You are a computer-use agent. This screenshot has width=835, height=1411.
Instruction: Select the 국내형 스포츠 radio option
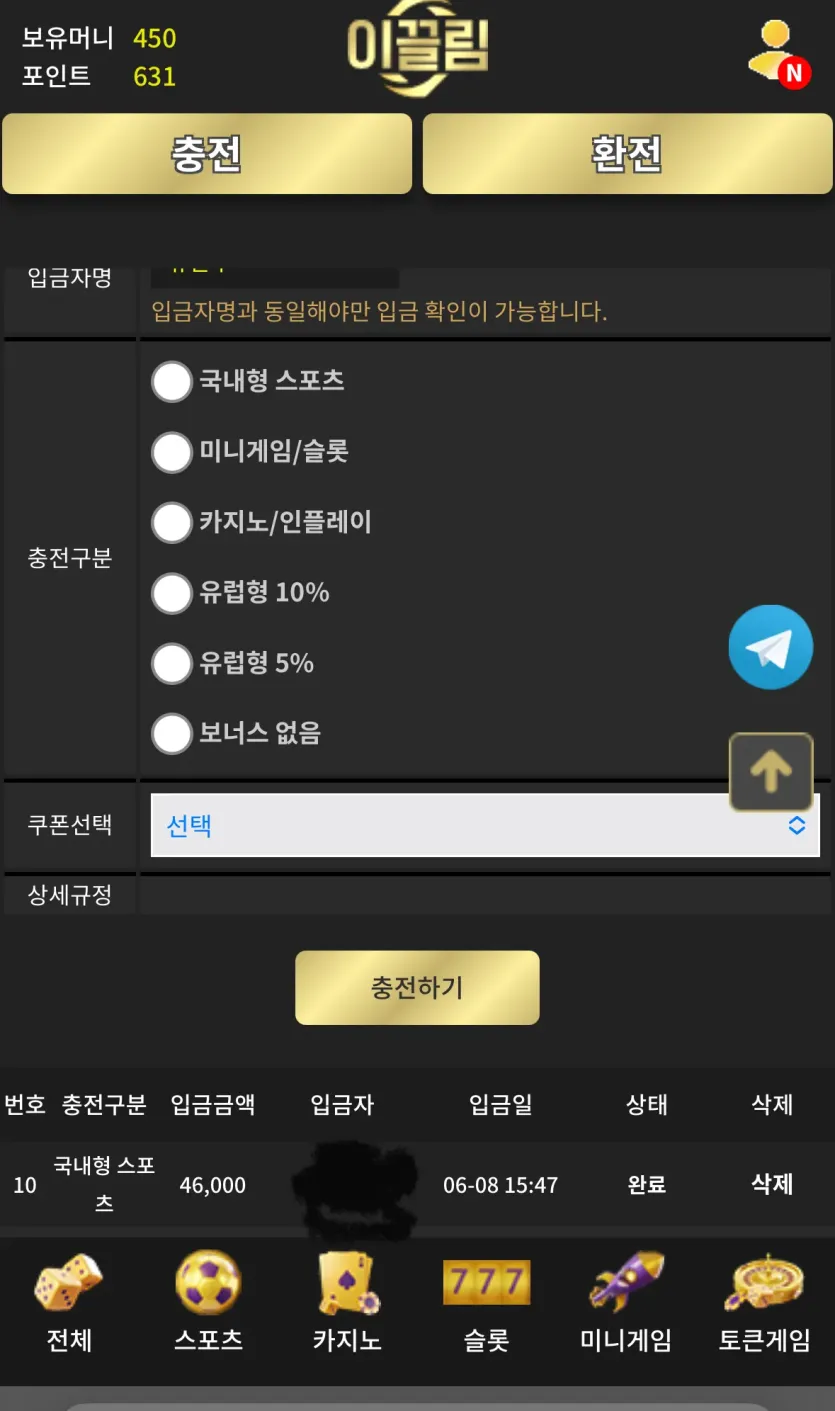coord(171,381)
